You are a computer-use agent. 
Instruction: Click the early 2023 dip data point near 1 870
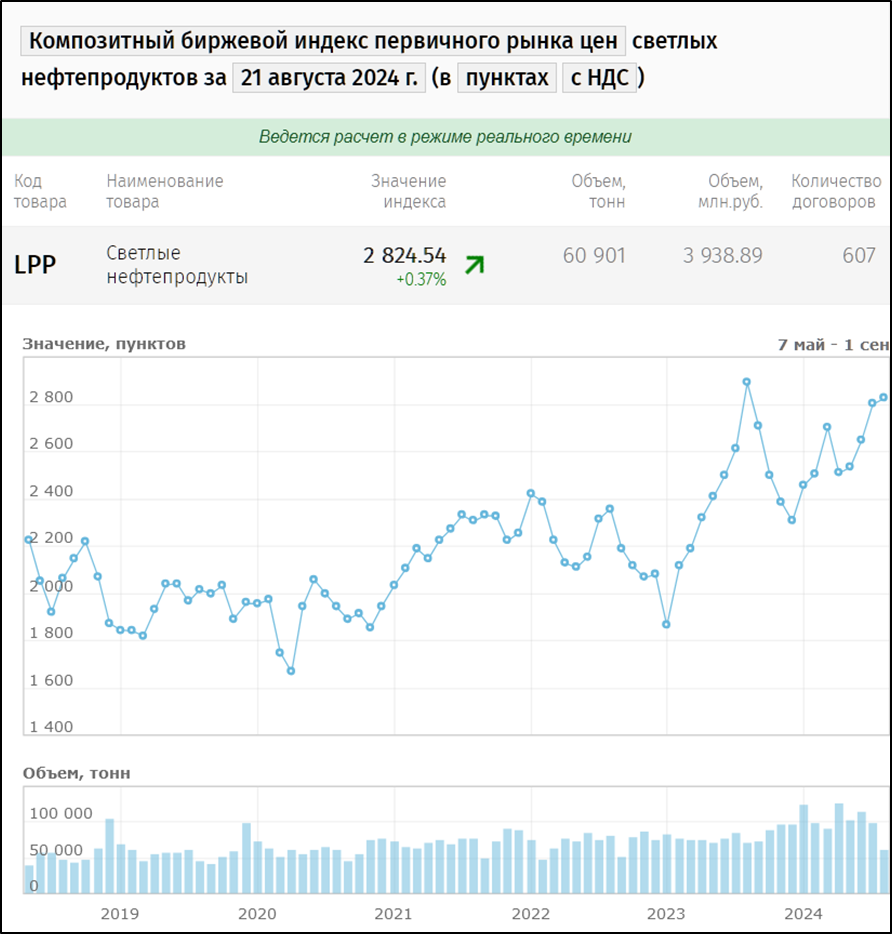tap(666, 624)
